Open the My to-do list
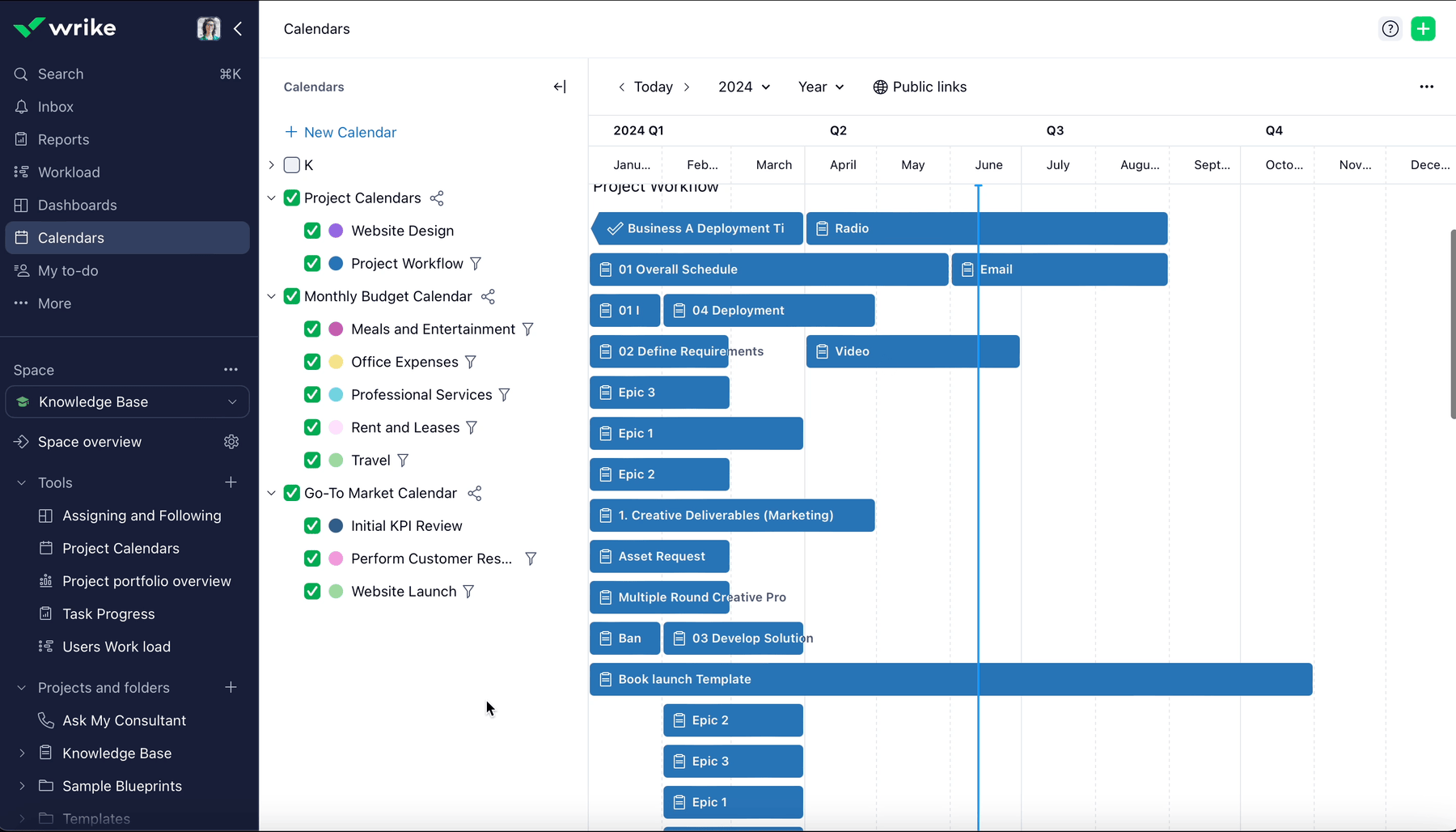This screenshot has width=1456, height=832. coord(67,270)
